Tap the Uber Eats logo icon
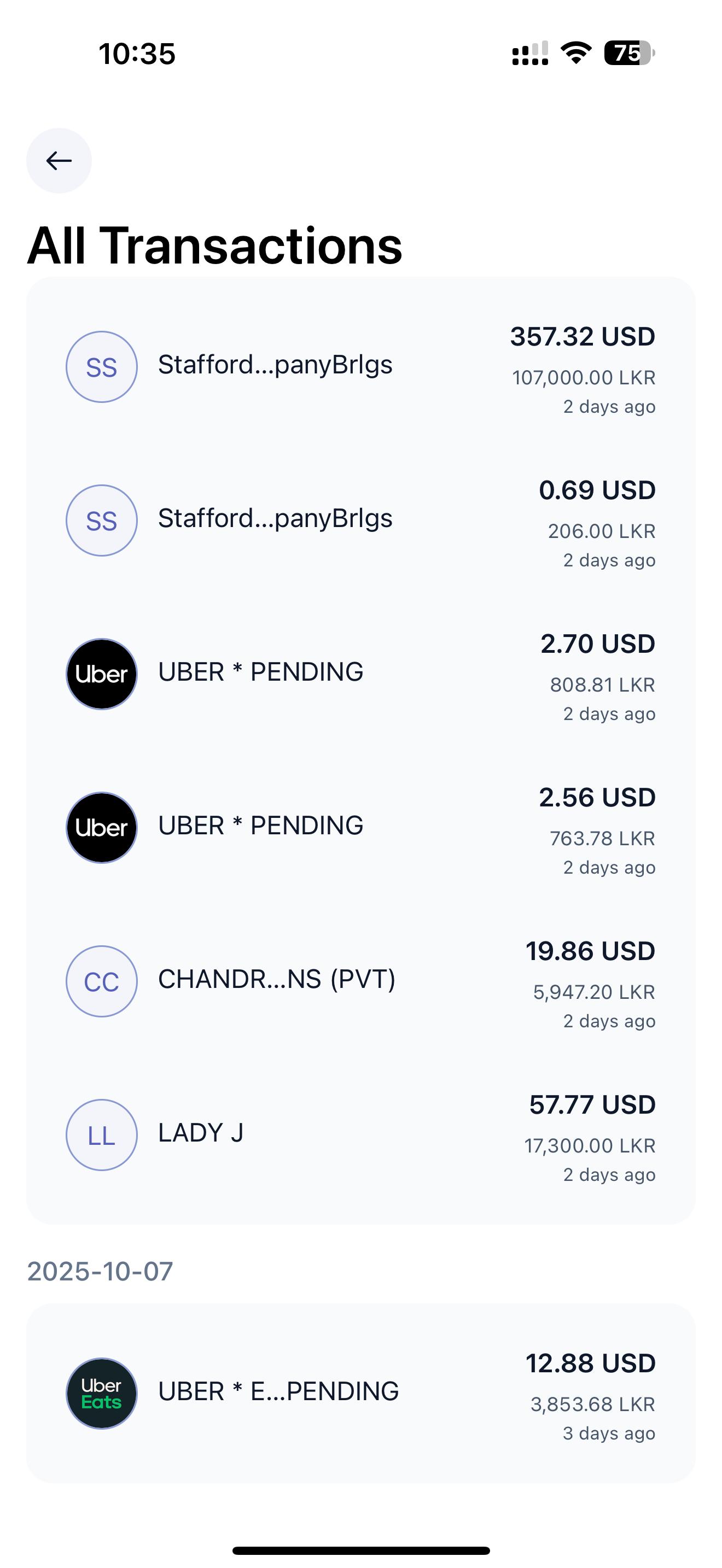Screen dimensions: 722x1568 pyautogui.click(x=102, y=1393)
